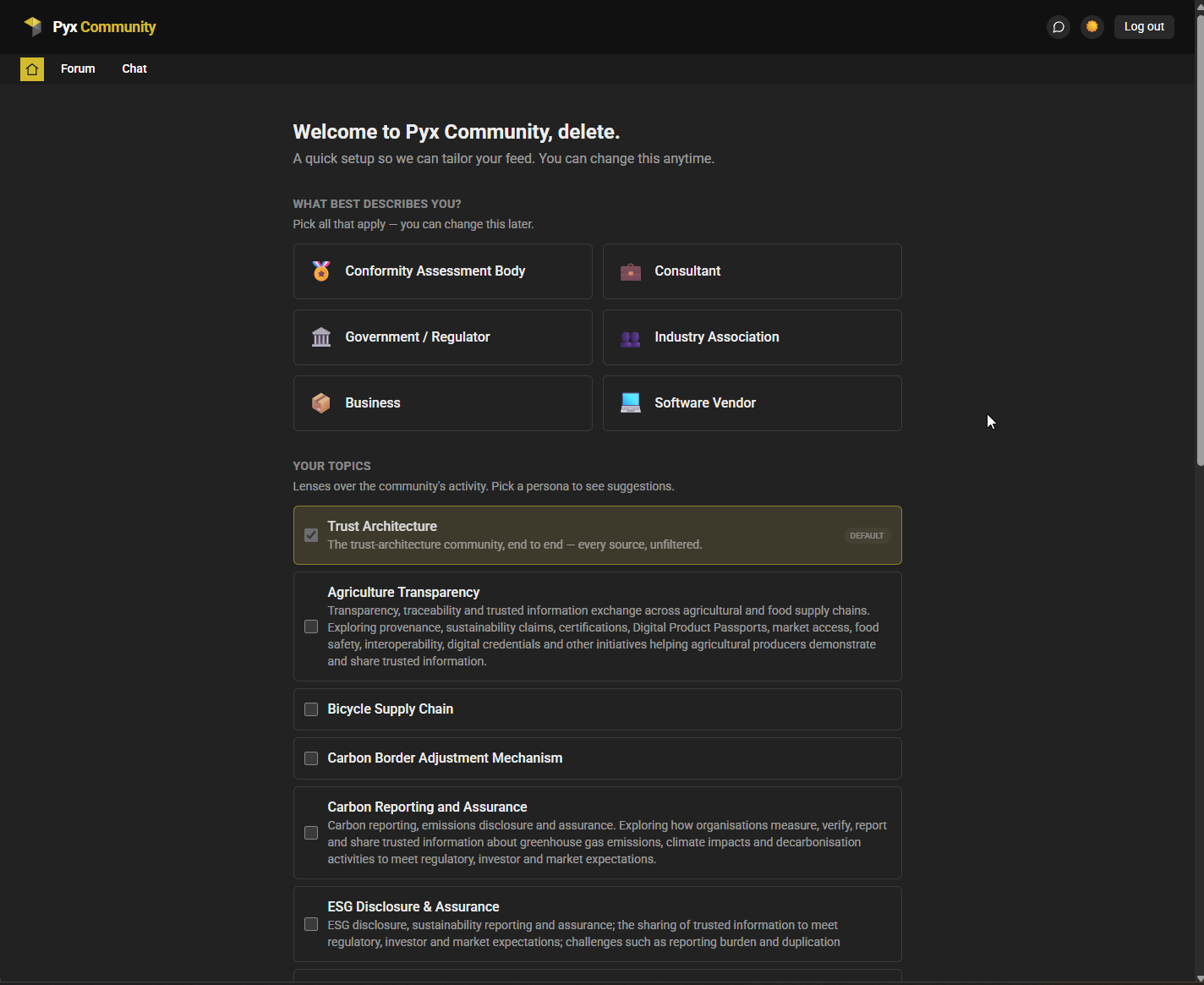Click the Log out button
This screenshot has width=1204, height=985.
click(1144, 27)
